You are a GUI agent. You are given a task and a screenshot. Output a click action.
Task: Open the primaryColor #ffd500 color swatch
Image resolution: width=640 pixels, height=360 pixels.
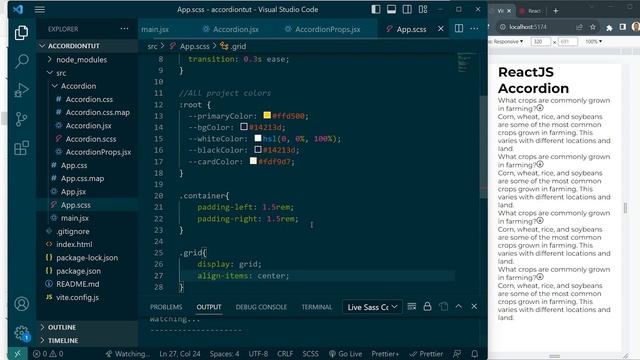(x=267, y=116)
